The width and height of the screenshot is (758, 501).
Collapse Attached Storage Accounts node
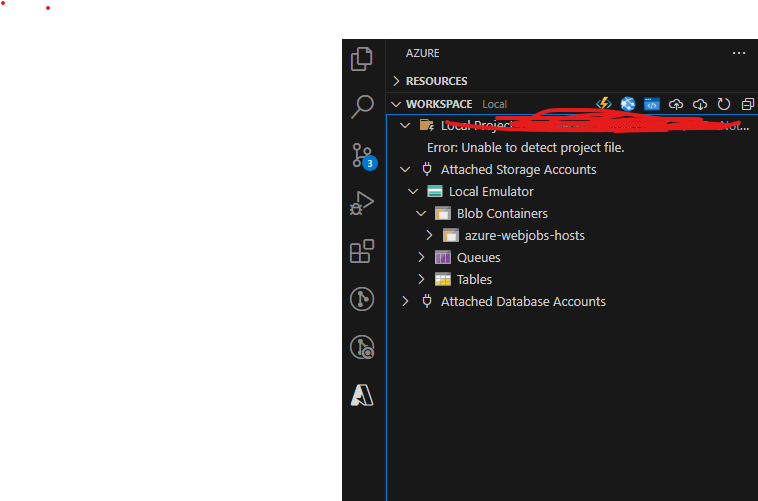[405, 169]
